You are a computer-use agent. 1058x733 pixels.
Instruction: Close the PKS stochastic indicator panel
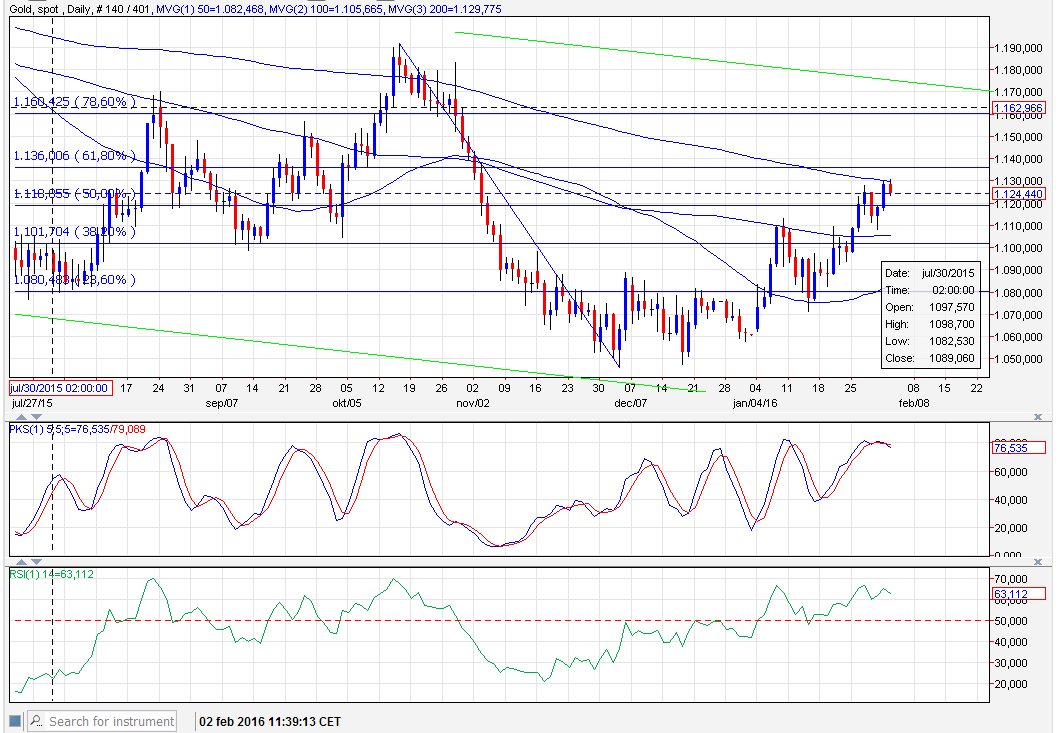pos(1038,417)
